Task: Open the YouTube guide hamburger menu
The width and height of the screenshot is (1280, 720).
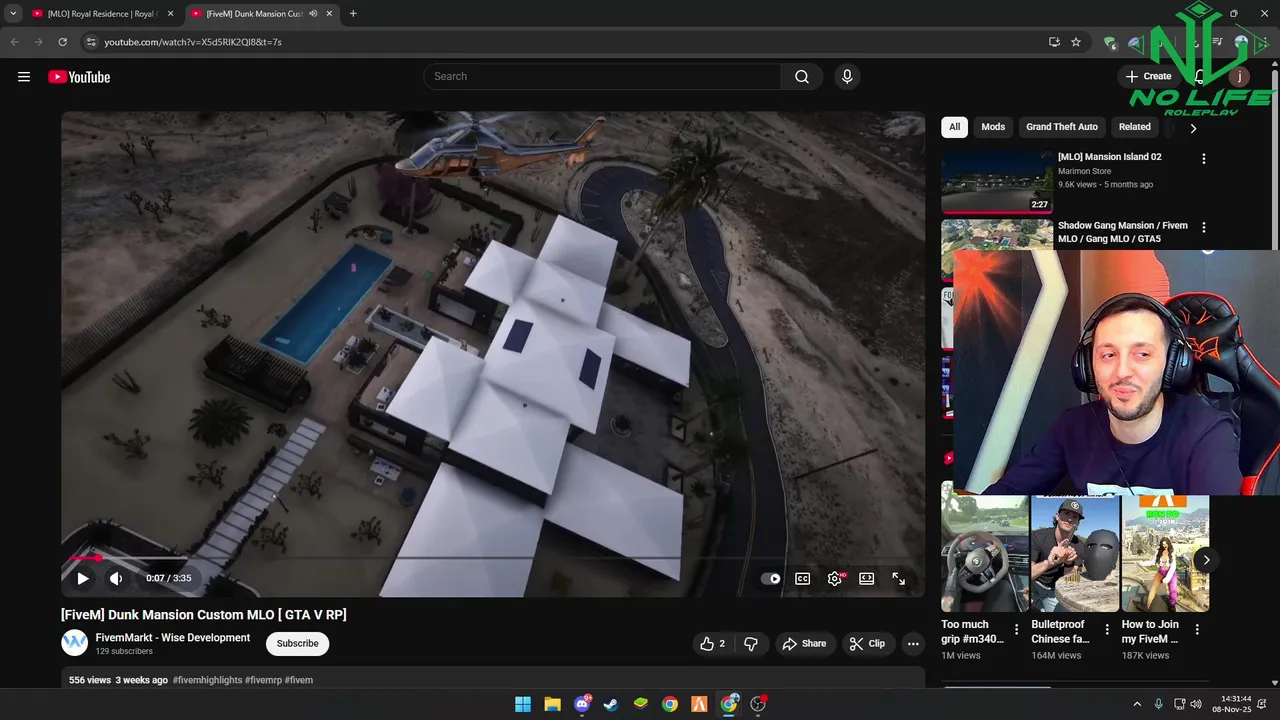Action: [x=24, y=77]
